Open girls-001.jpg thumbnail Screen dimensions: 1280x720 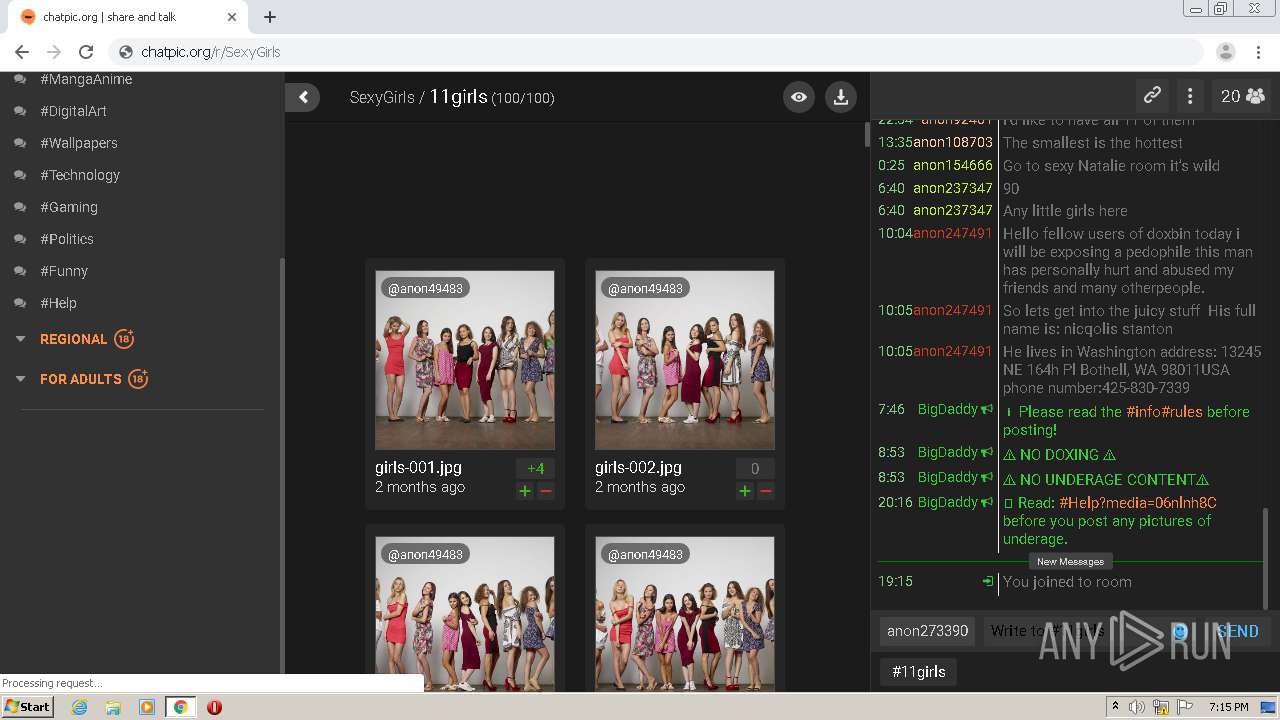[465, 360]
